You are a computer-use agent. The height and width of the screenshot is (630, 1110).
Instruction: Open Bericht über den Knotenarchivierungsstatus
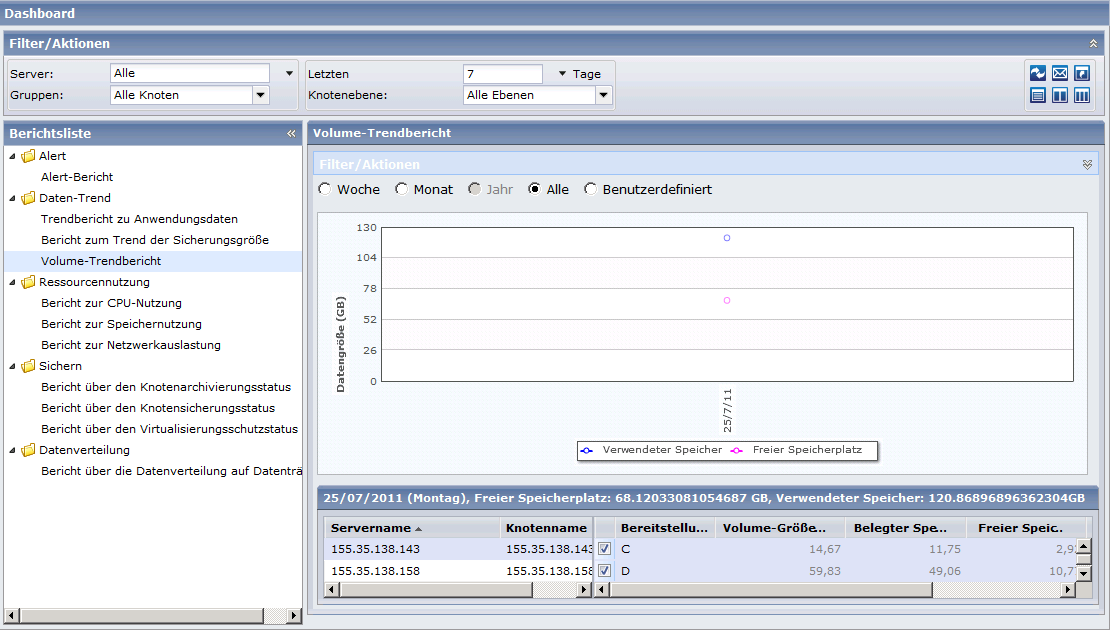pos(166,387)
